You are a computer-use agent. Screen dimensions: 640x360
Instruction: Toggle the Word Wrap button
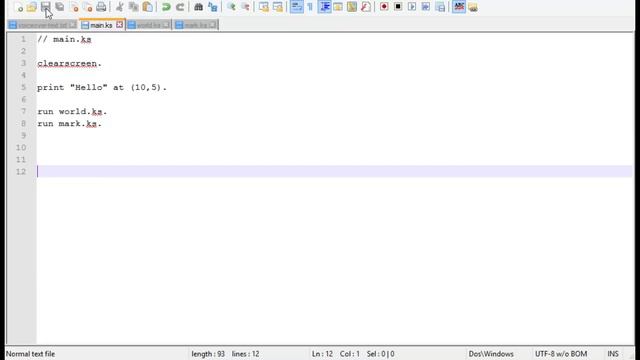[x=297, y=7]
